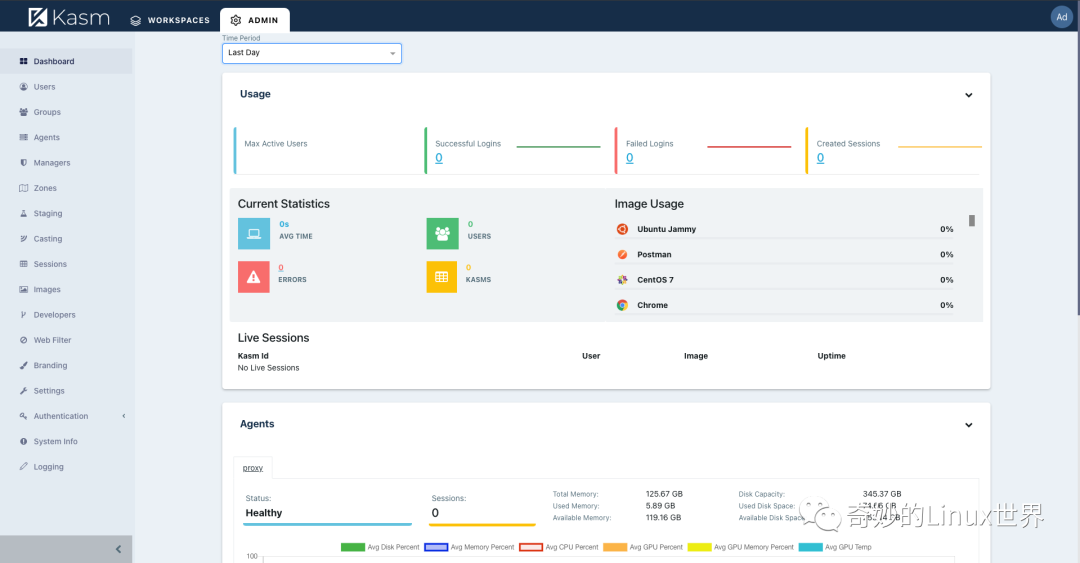Open the Sessions sidebar item
This screenshot has height=563, width=1080.
pyautogui.click(x=66, y=264)
